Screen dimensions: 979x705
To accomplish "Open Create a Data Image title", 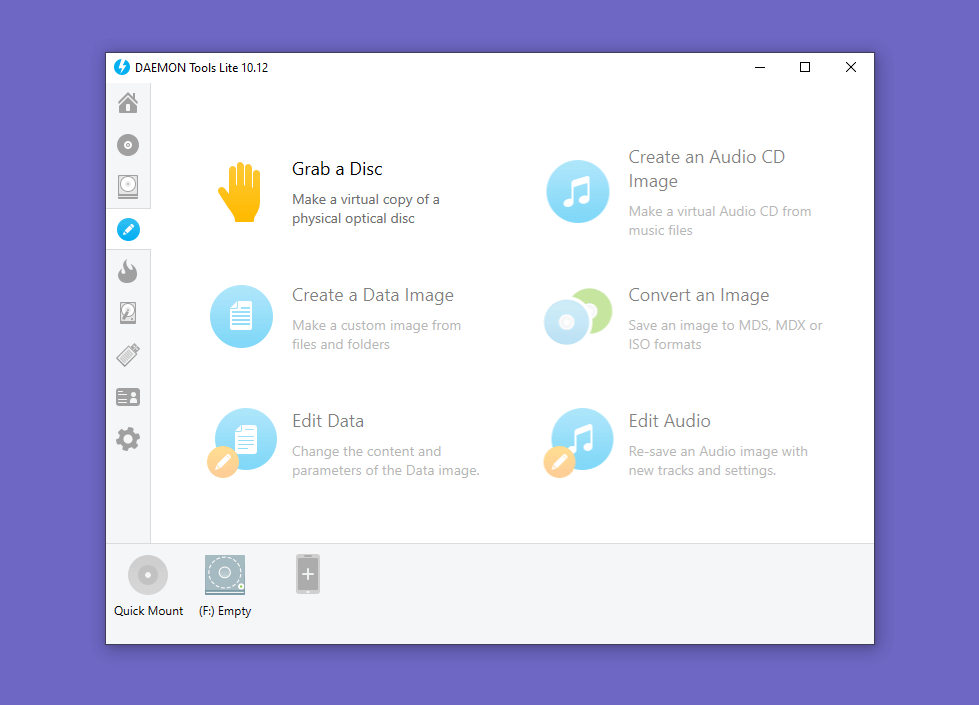I will 373,295.
